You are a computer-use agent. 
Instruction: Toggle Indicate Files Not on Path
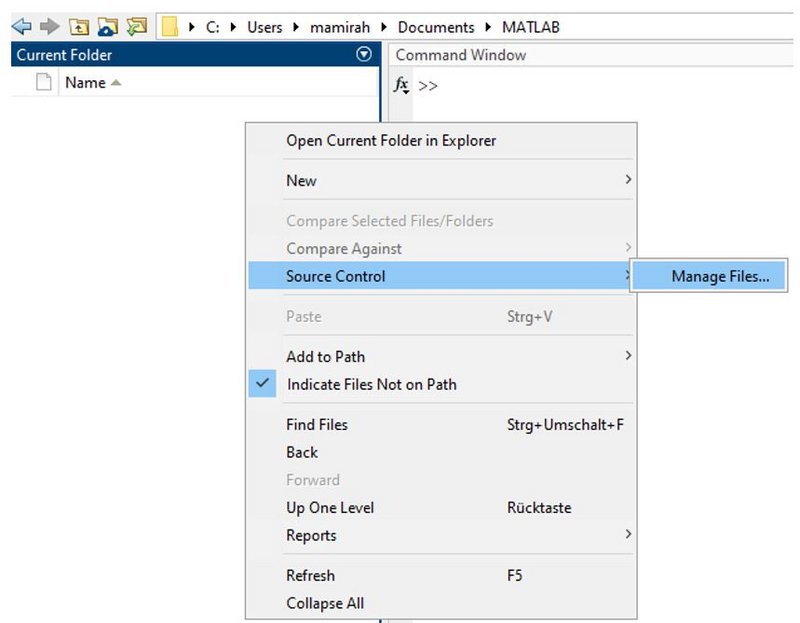point(371,384)
